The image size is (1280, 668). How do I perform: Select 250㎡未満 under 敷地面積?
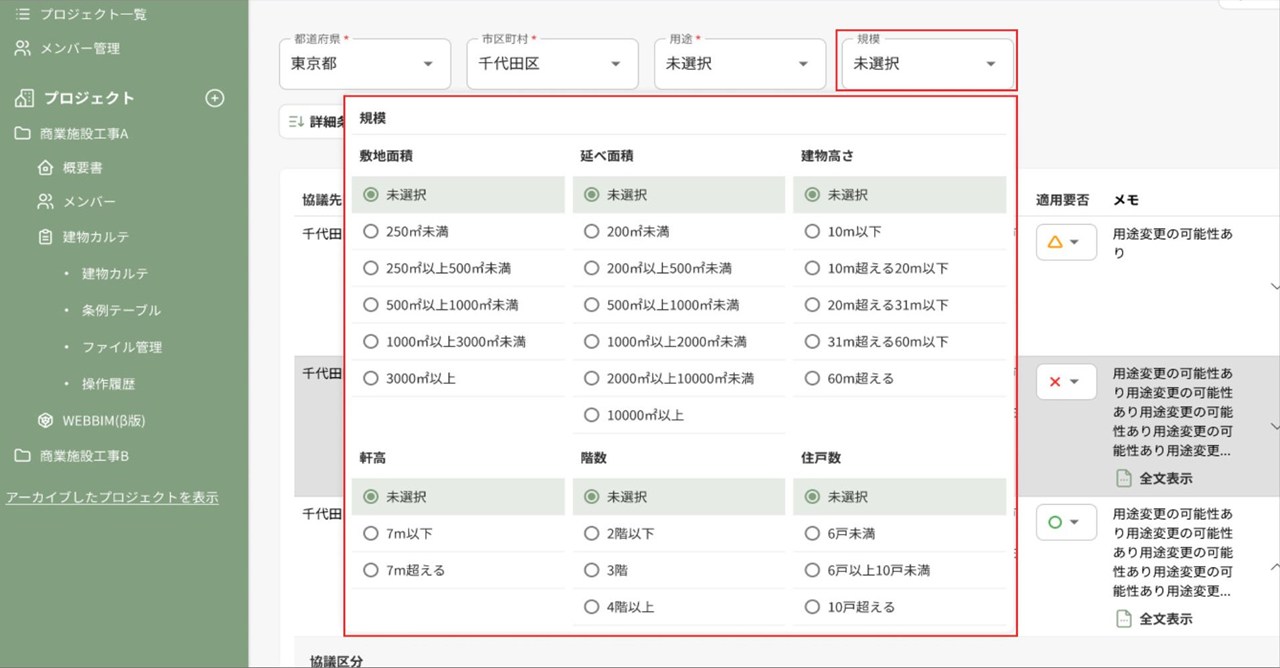(x=371, y=232)
